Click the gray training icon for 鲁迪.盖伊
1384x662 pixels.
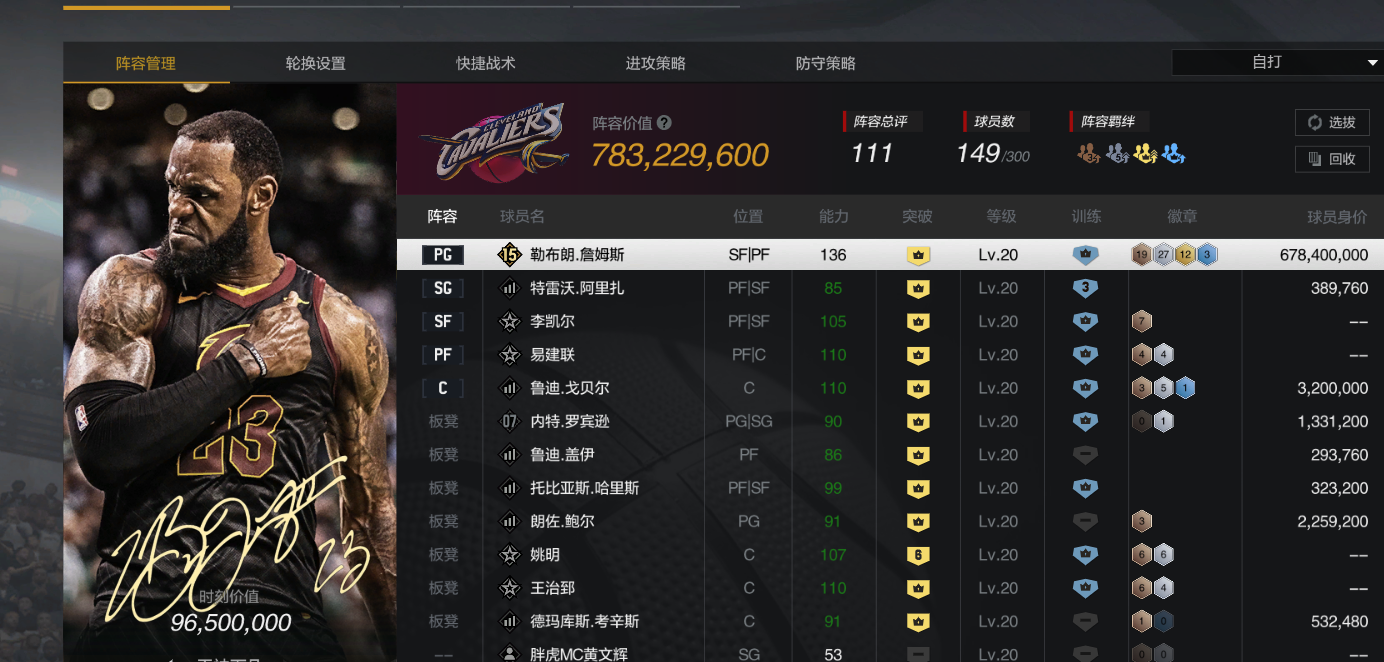pyautogui.click(x=1085, y=455)
